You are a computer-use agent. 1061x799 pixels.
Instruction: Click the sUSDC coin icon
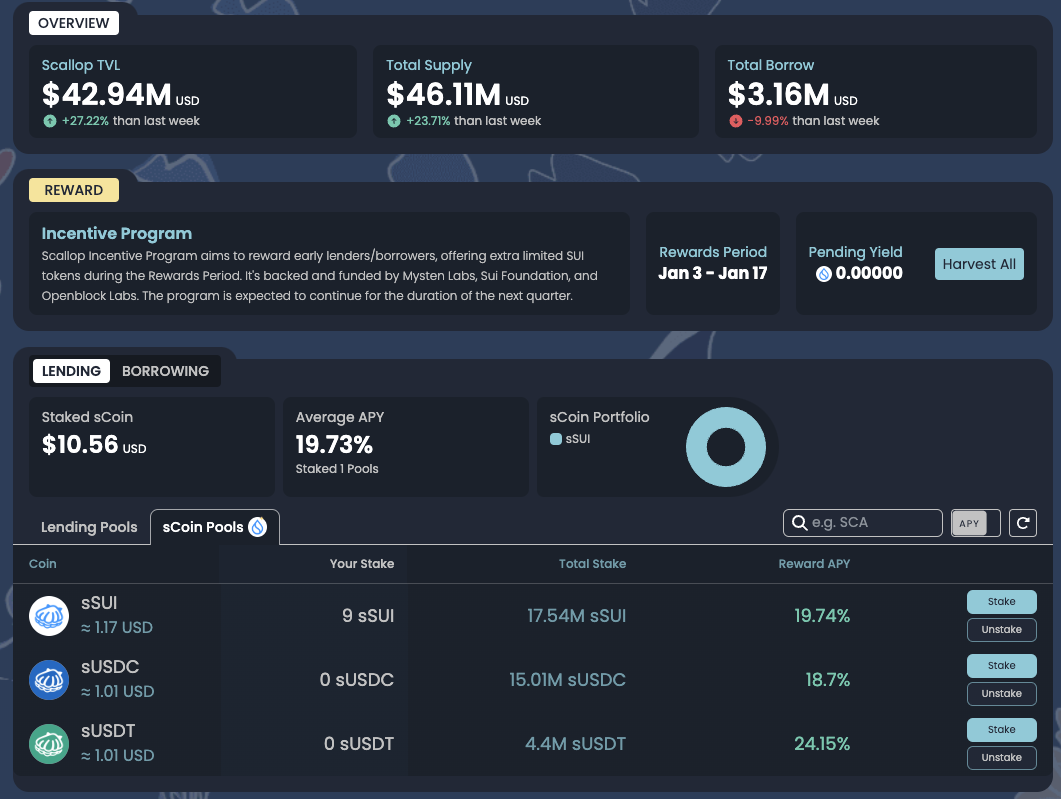(48, 680)
